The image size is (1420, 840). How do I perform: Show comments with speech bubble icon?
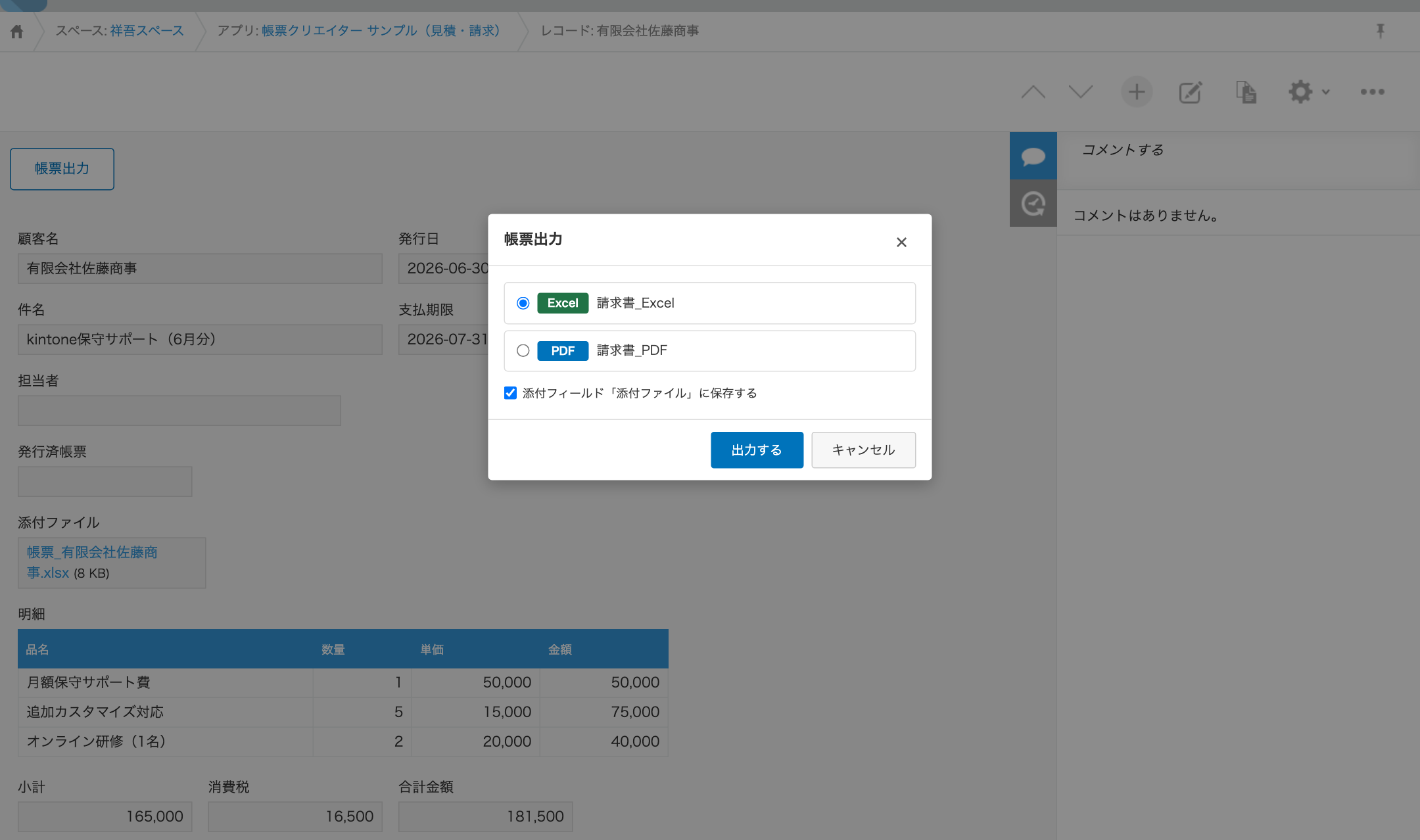[x=1033, y=156]
